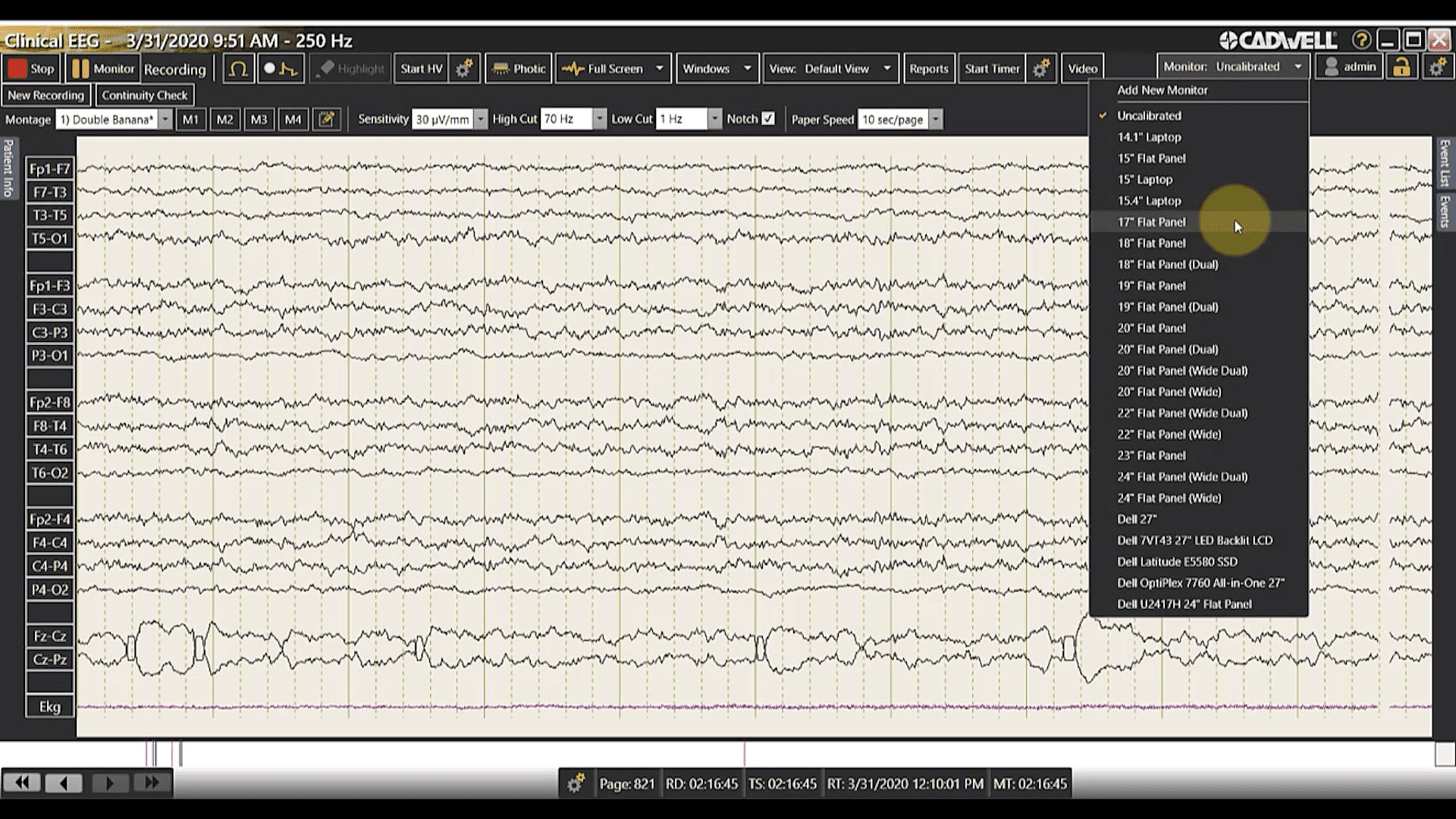Start a New Recording

(46, 95)
